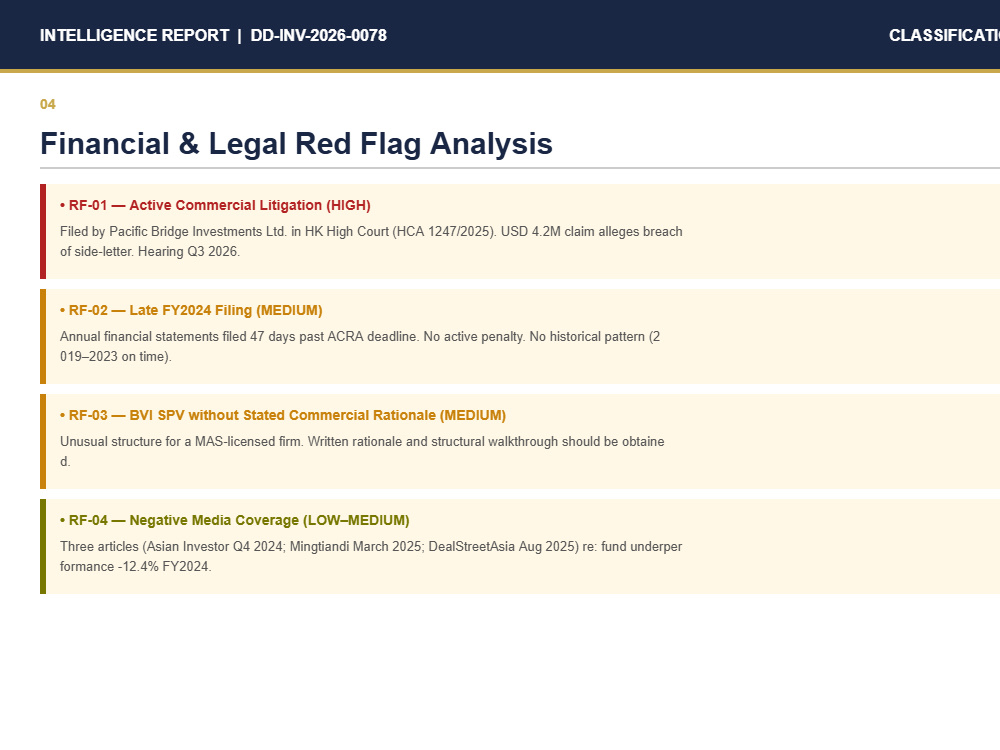The width and height of the screenshot is (1000, 750).
Task: Select RF-03 BVI SPV title
Action: [283, 415]
